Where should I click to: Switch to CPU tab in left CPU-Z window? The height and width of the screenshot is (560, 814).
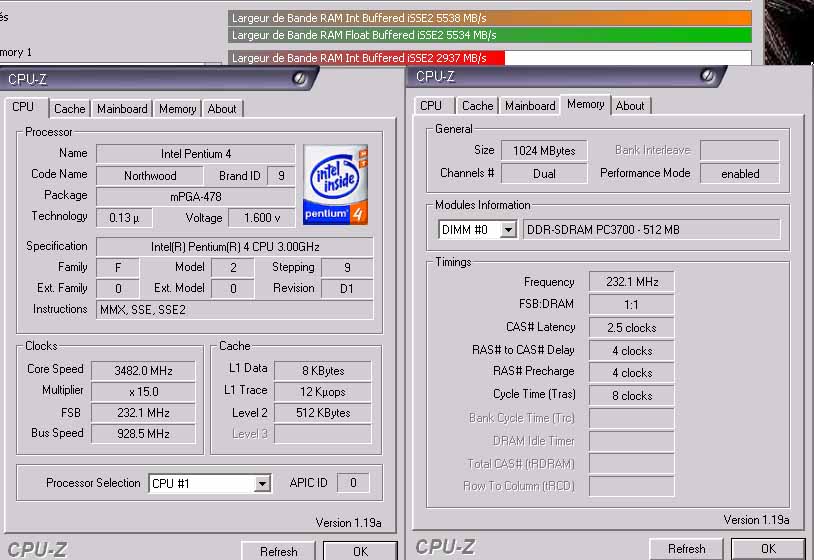[x=23, y=107]
